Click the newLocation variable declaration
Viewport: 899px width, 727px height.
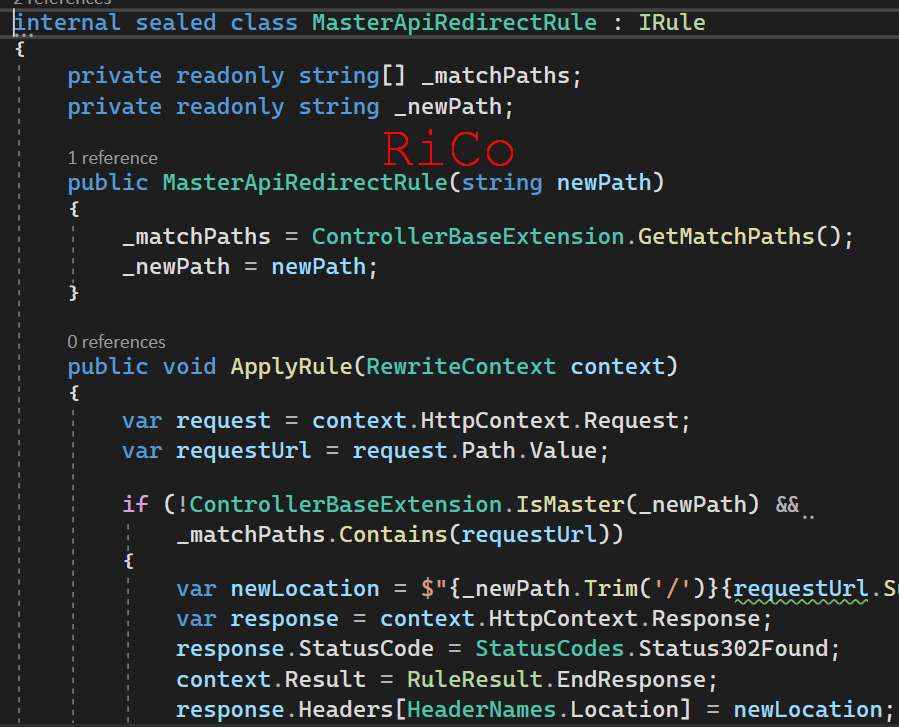pos(304,588)
